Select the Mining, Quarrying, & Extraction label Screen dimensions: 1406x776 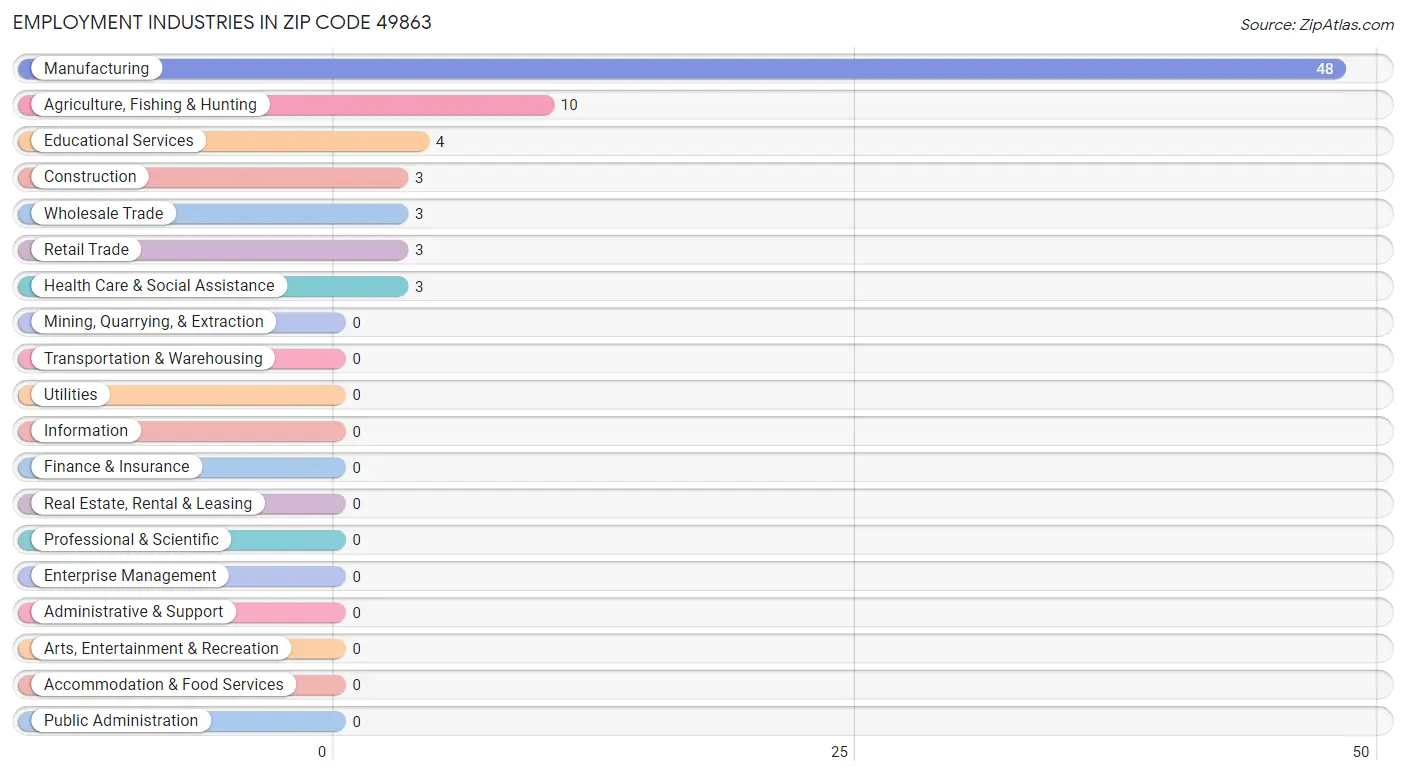click(154, 322)
